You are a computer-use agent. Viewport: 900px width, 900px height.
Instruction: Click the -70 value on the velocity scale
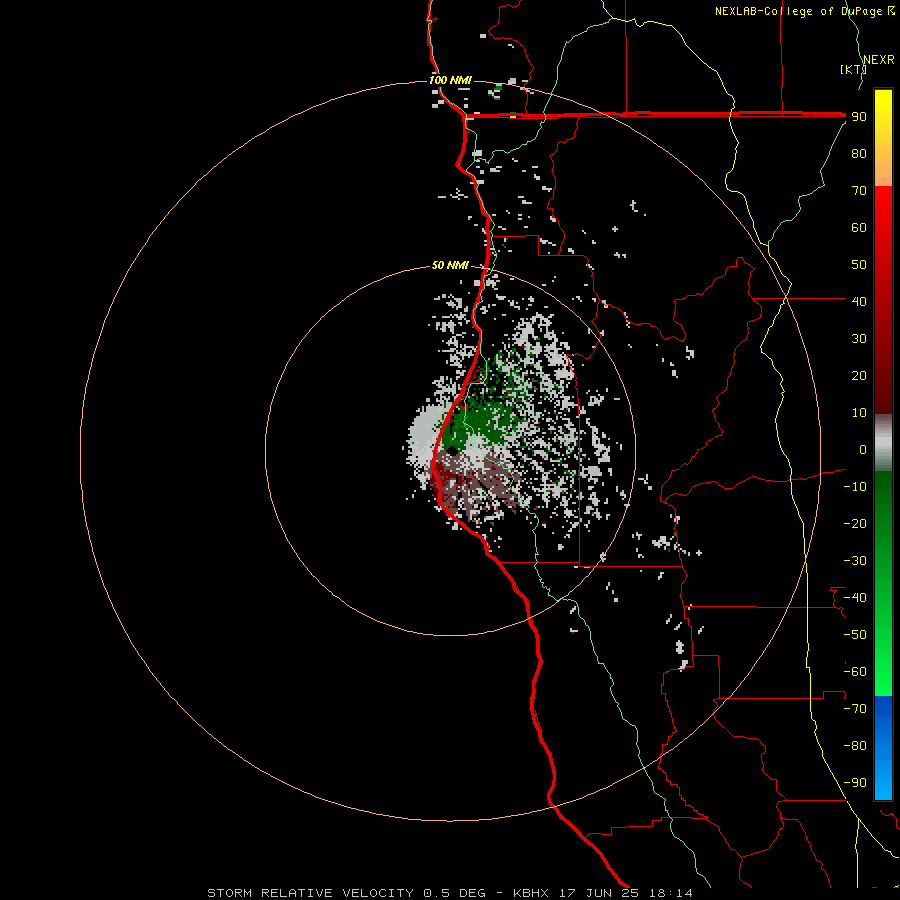tap(855, 709)
